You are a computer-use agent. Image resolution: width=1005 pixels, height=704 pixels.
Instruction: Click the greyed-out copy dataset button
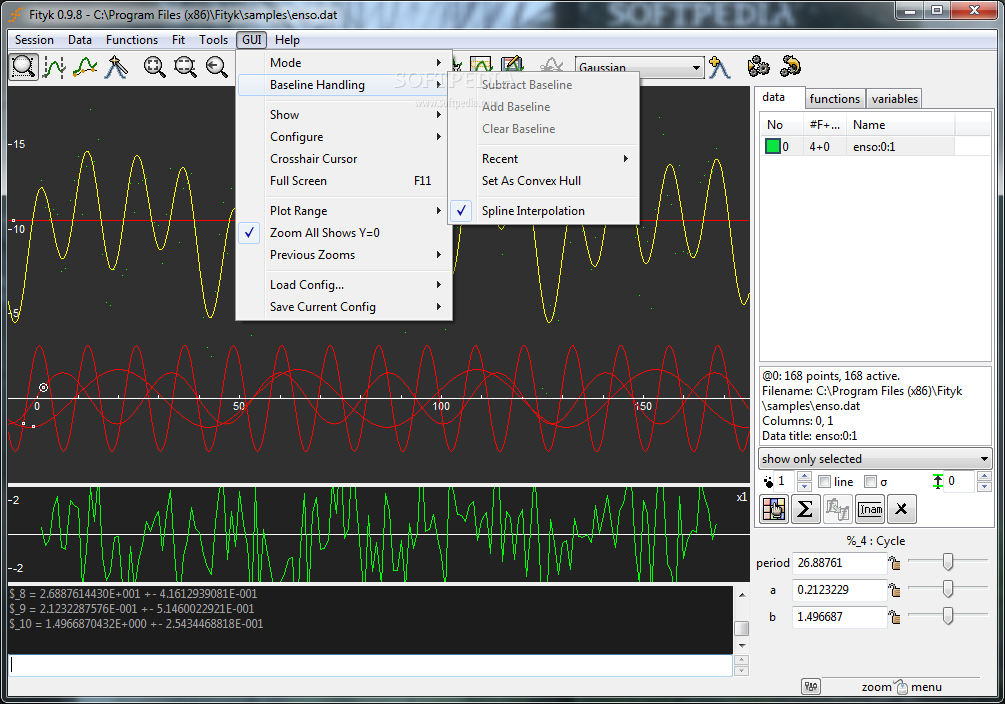pos(837,509)
